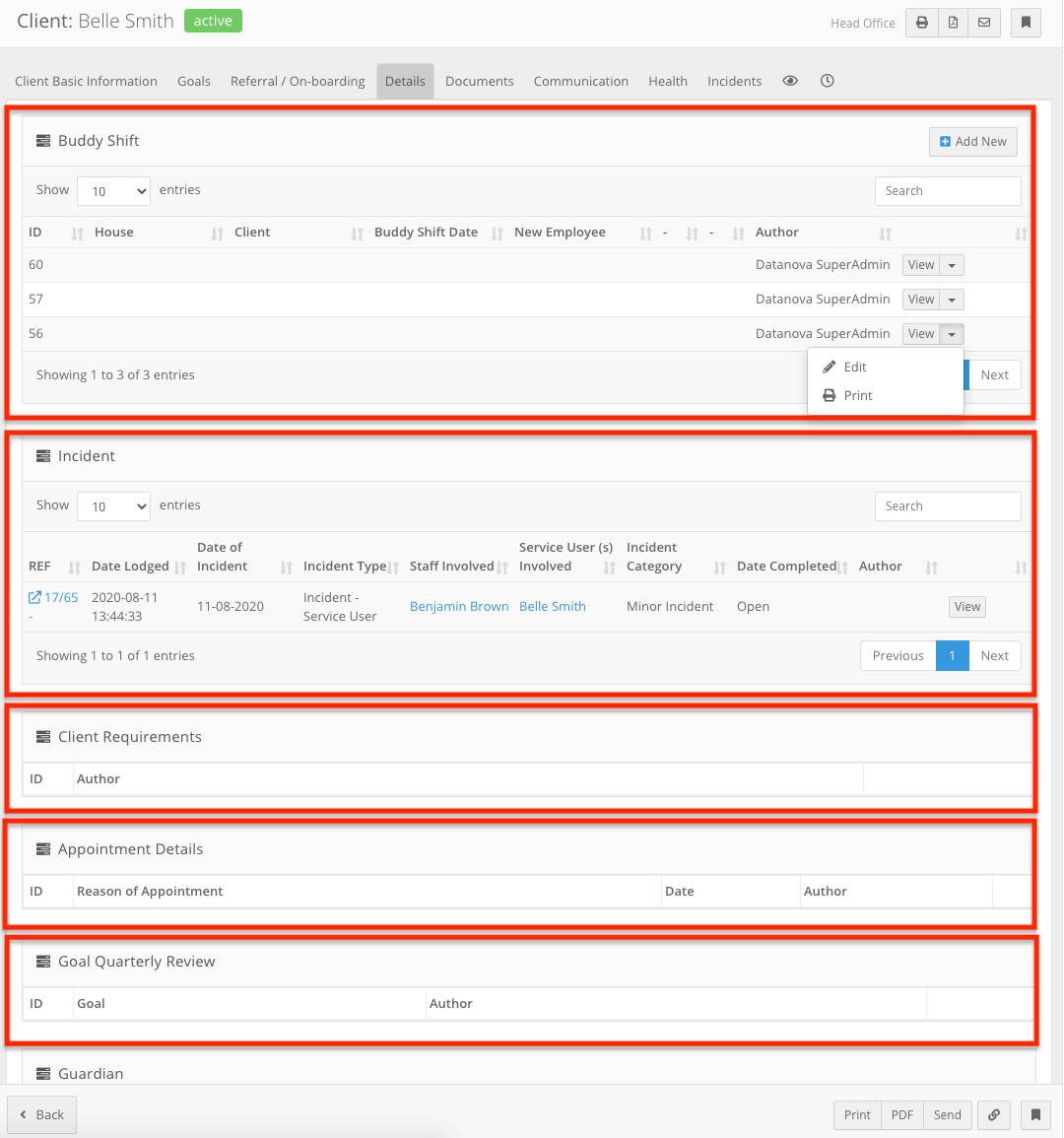Click the Head Office label

[x=862, y=24]
